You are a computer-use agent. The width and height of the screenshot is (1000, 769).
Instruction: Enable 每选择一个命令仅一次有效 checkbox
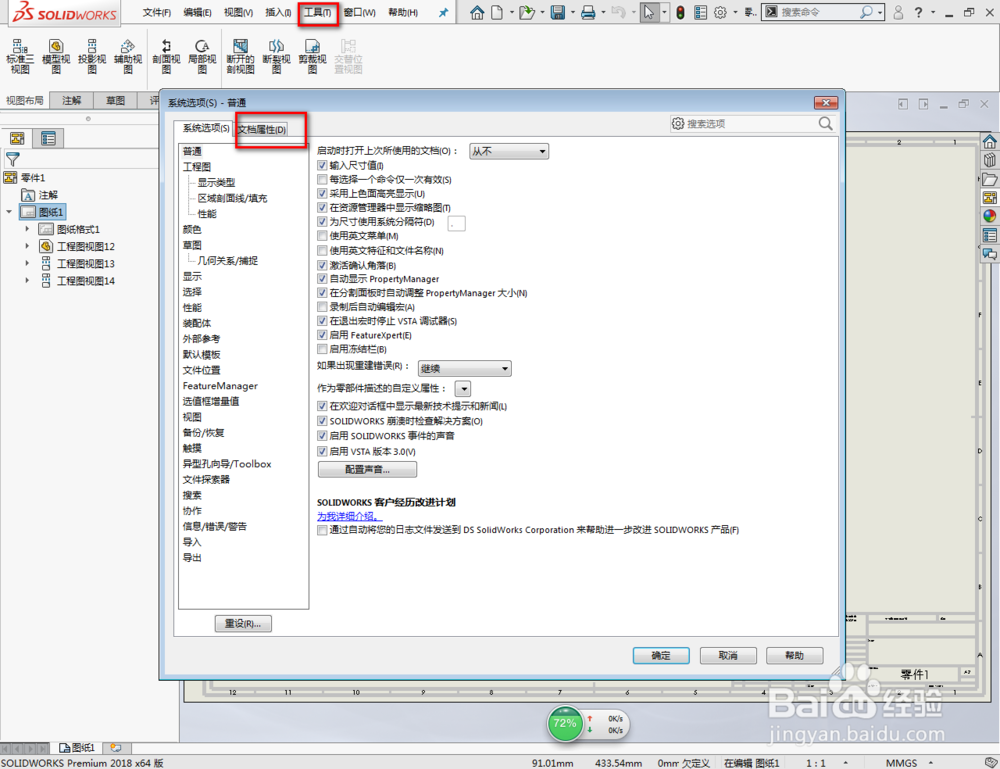pyautogui.click(x=322, y=179)
